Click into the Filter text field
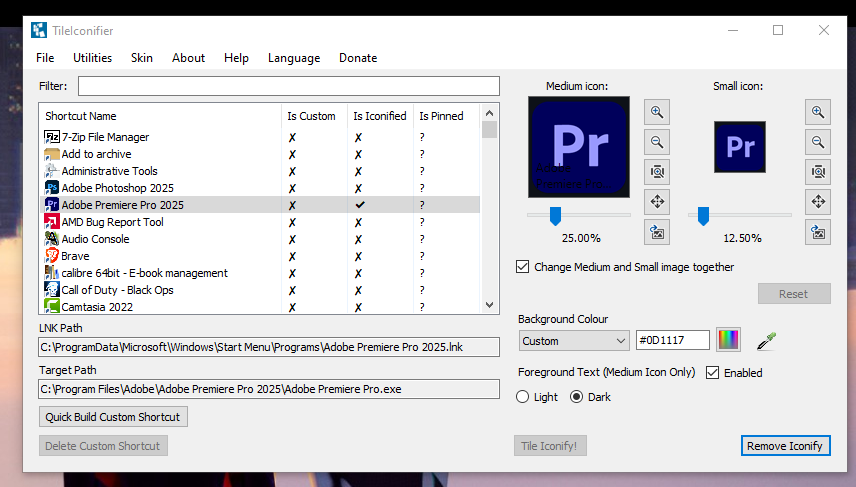856x487 pixels. pos(288,86)
